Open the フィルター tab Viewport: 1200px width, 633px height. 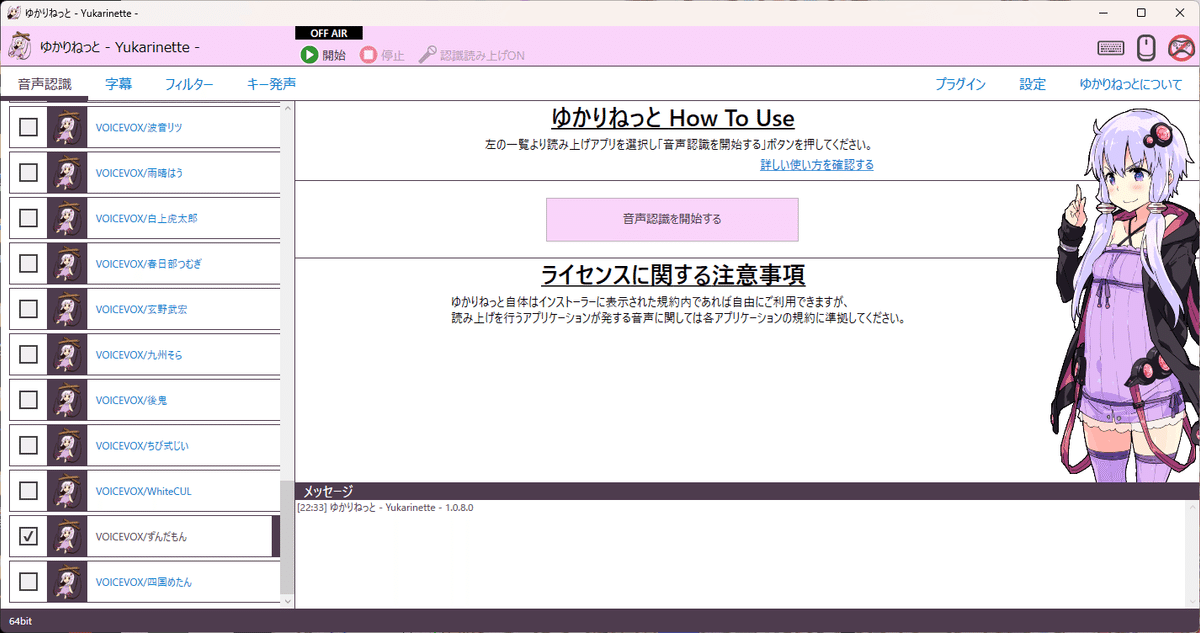coord(189,84)
